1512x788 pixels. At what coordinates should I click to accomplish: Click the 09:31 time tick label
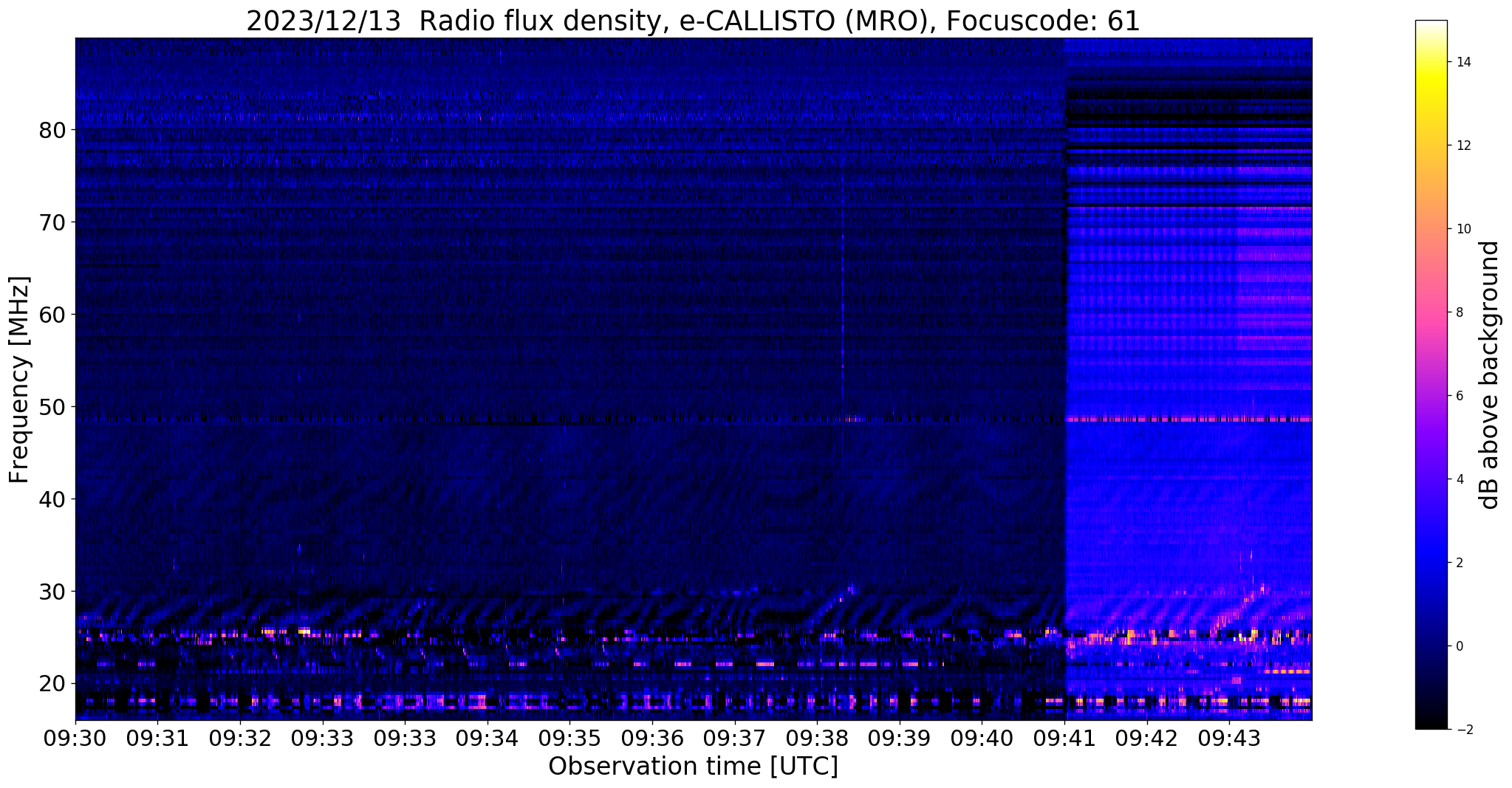tap(157, 739)
